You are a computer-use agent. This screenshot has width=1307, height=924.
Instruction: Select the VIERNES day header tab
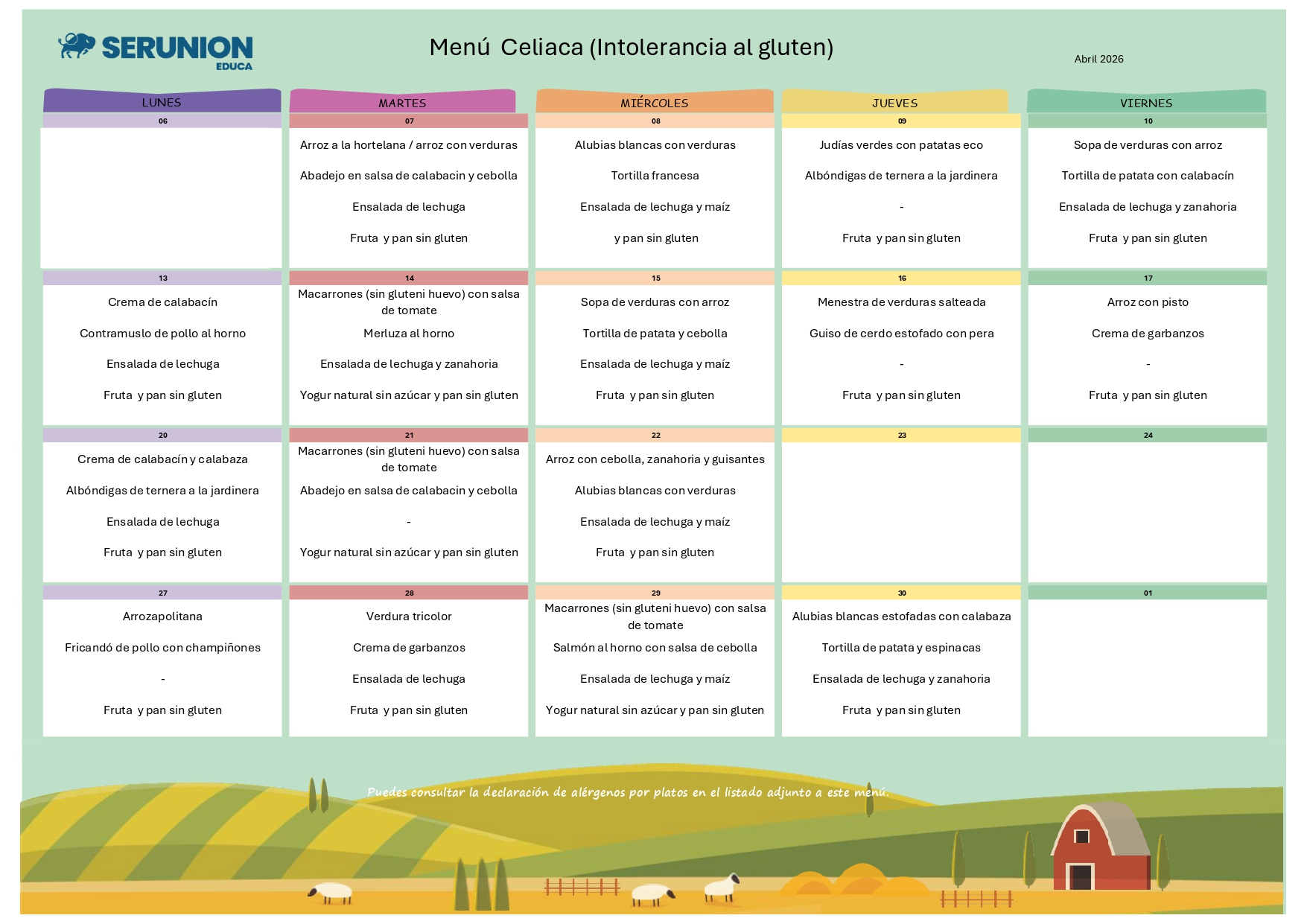coord(1146,102)
